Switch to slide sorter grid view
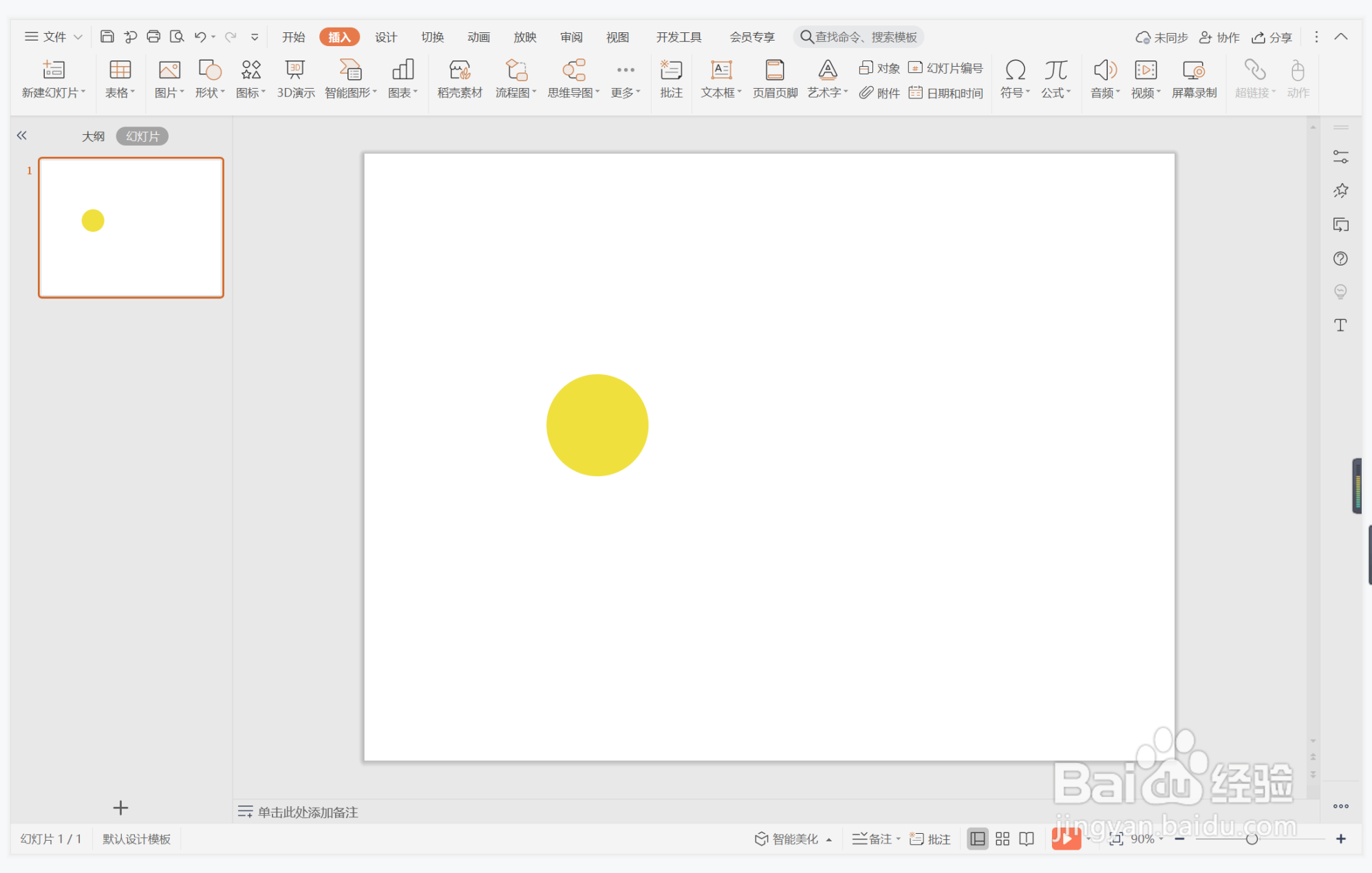 click(1003, 839)
